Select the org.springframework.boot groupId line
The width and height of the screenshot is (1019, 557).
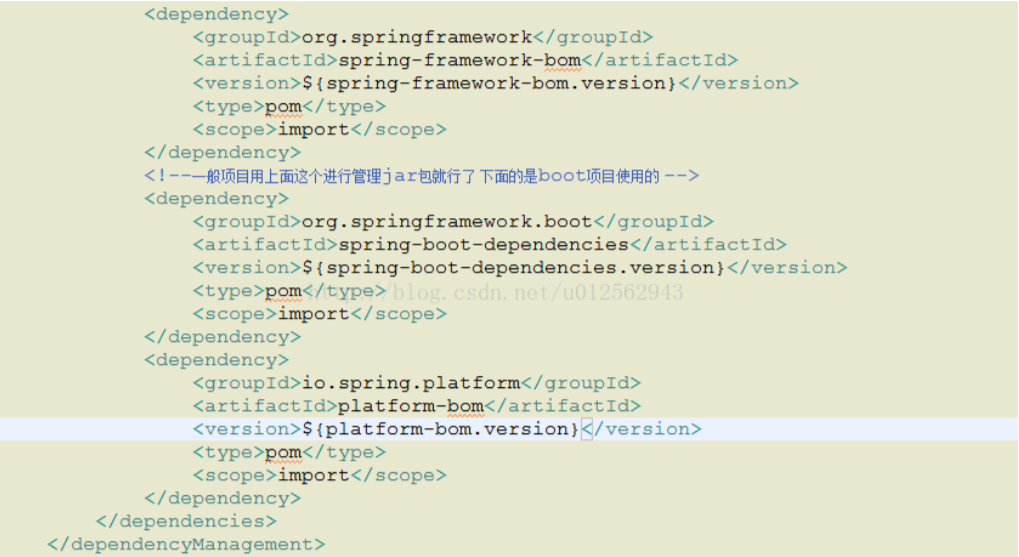click(x=453, y=222)
